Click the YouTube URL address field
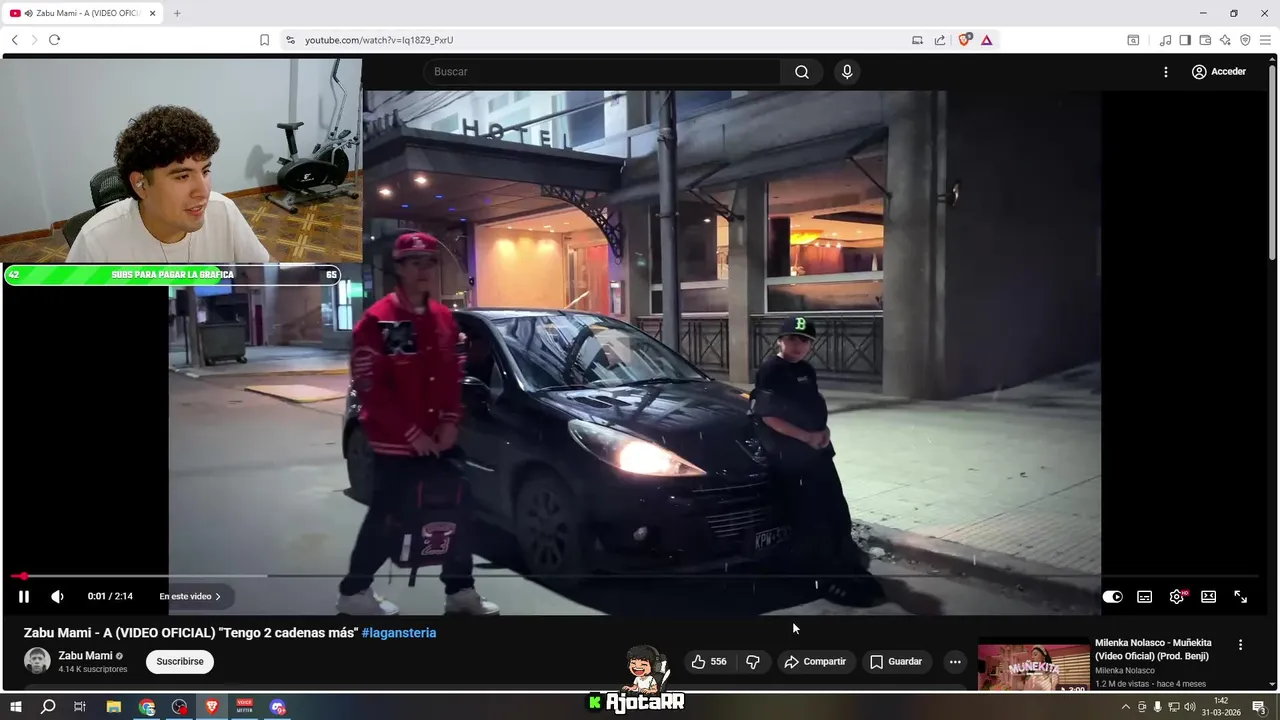 coord(600,40)
